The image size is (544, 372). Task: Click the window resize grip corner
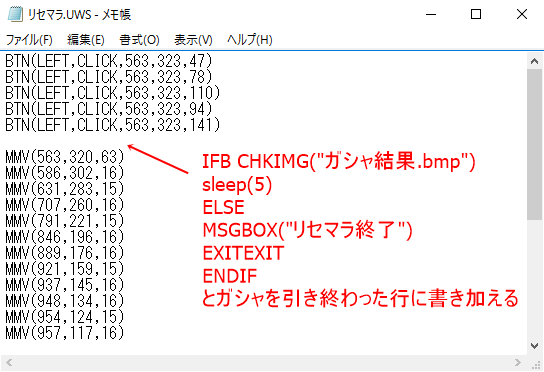536,364
